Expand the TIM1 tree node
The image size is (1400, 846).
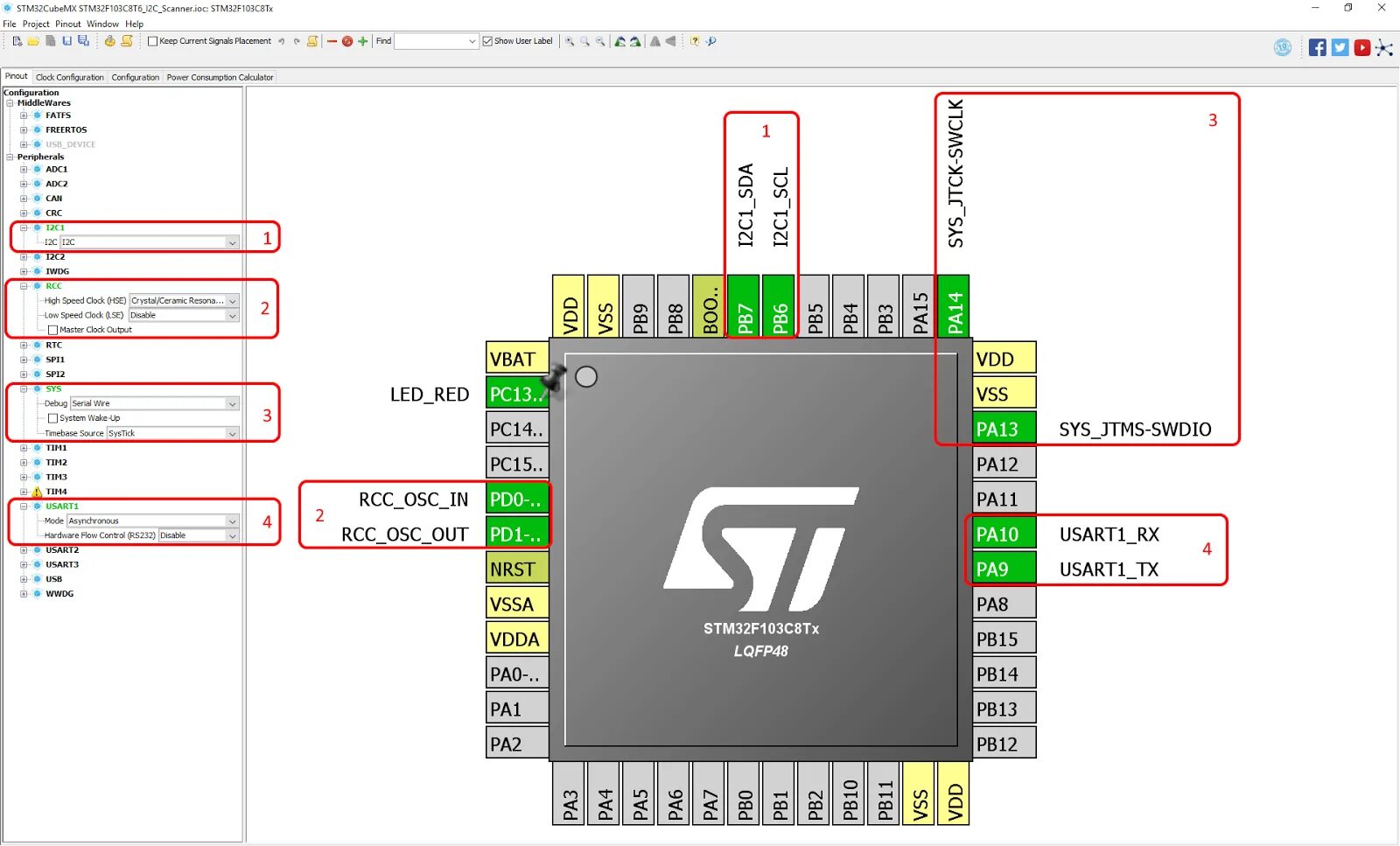pyautogui.click(x=24, y=448)
